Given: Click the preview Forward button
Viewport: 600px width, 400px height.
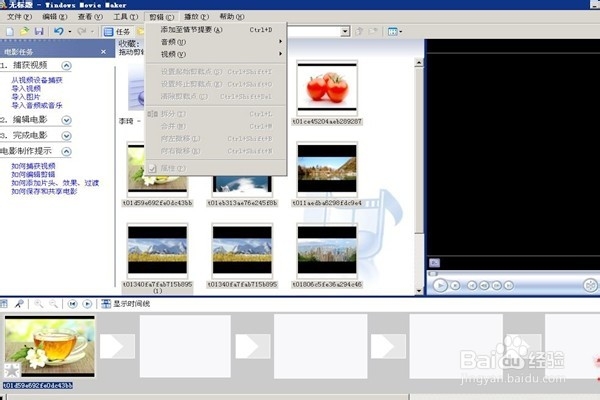Looking at the screenshot, I should [x=509, y=286].
